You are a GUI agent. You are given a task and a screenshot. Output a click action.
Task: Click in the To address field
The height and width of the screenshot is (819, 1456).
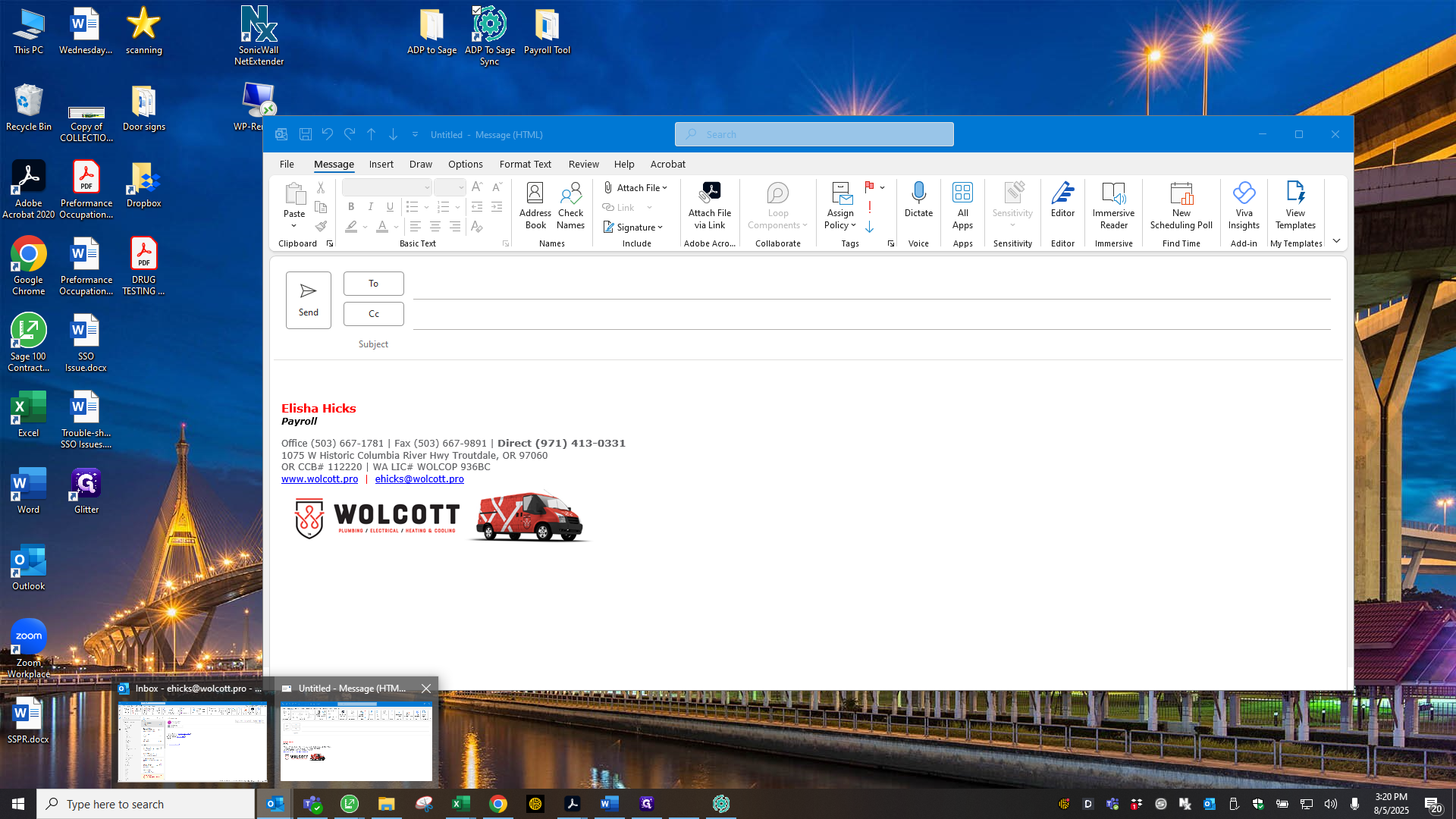click(x=872, y=285)
